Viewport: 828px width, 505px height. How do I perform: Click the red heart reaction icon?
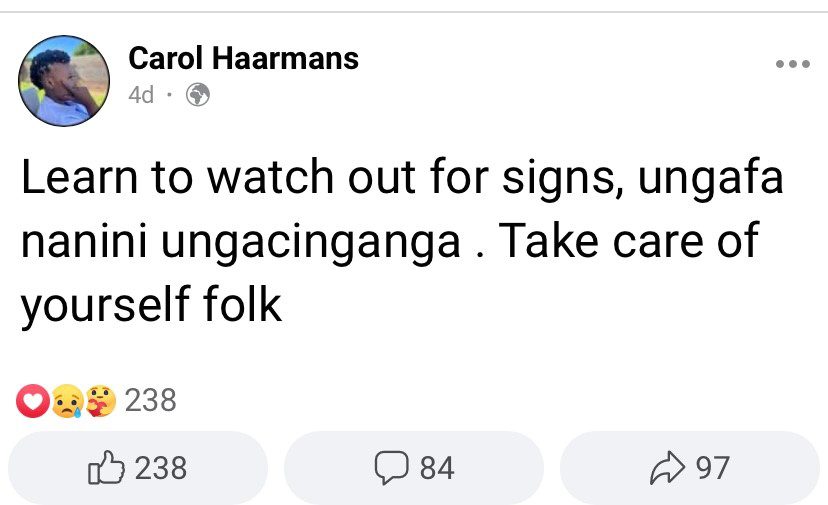click(32, 402)
